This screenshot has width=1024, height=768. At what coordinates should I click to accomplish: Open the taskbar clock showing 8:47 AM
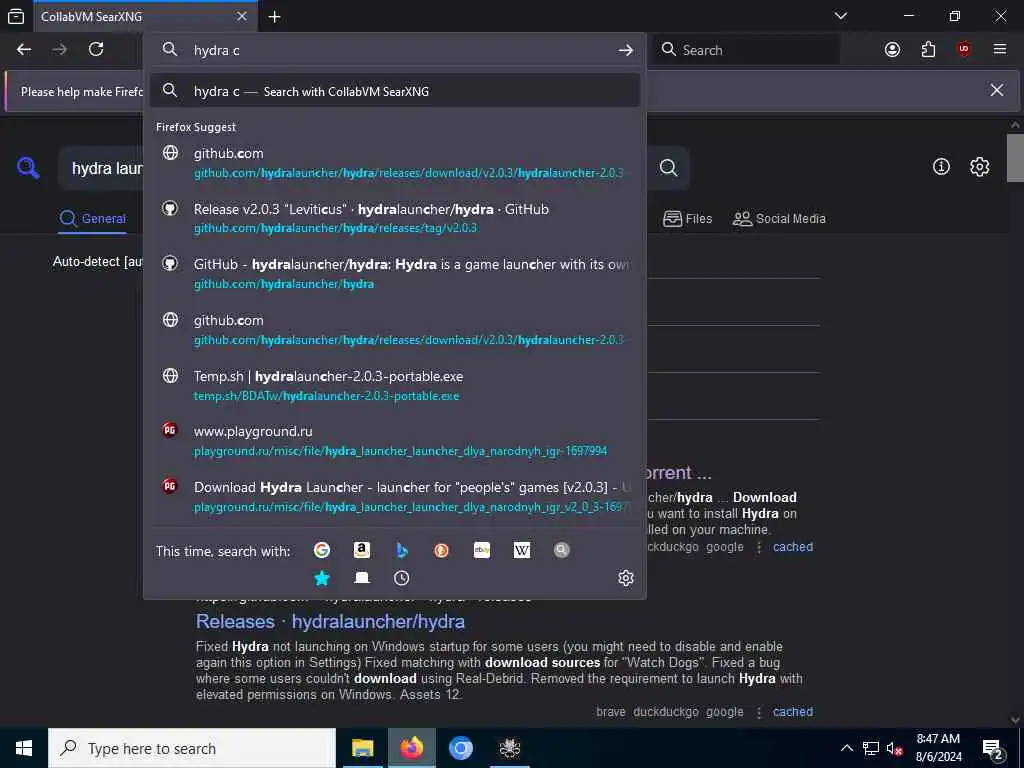pyautogui.click(x=938, y=748)
